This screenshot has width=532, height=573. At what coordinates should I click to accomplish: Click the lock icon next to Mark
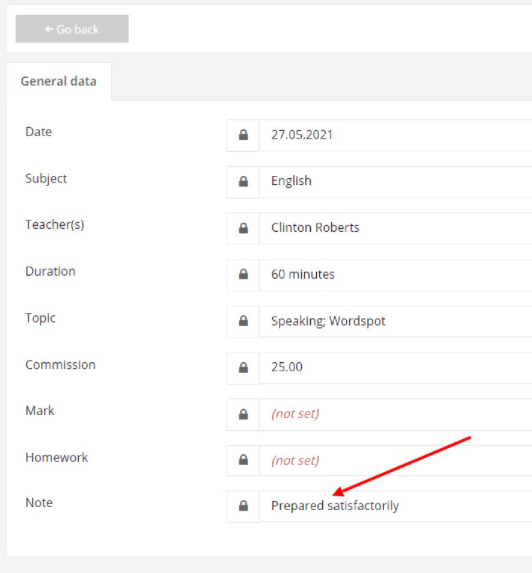(243, 414)
